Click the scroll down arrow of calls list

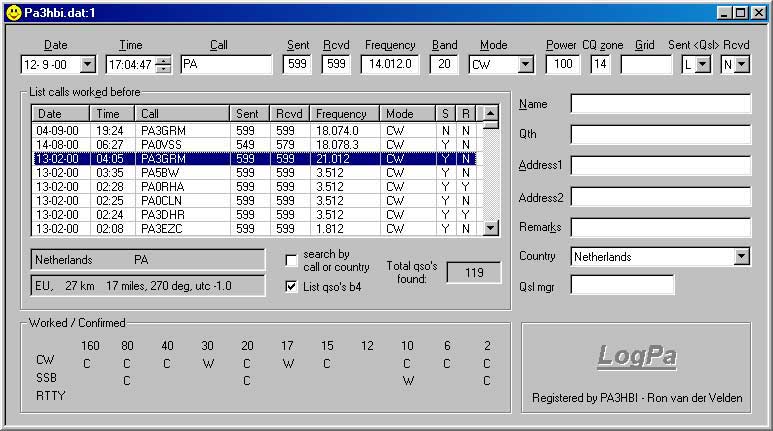(491, 228)
